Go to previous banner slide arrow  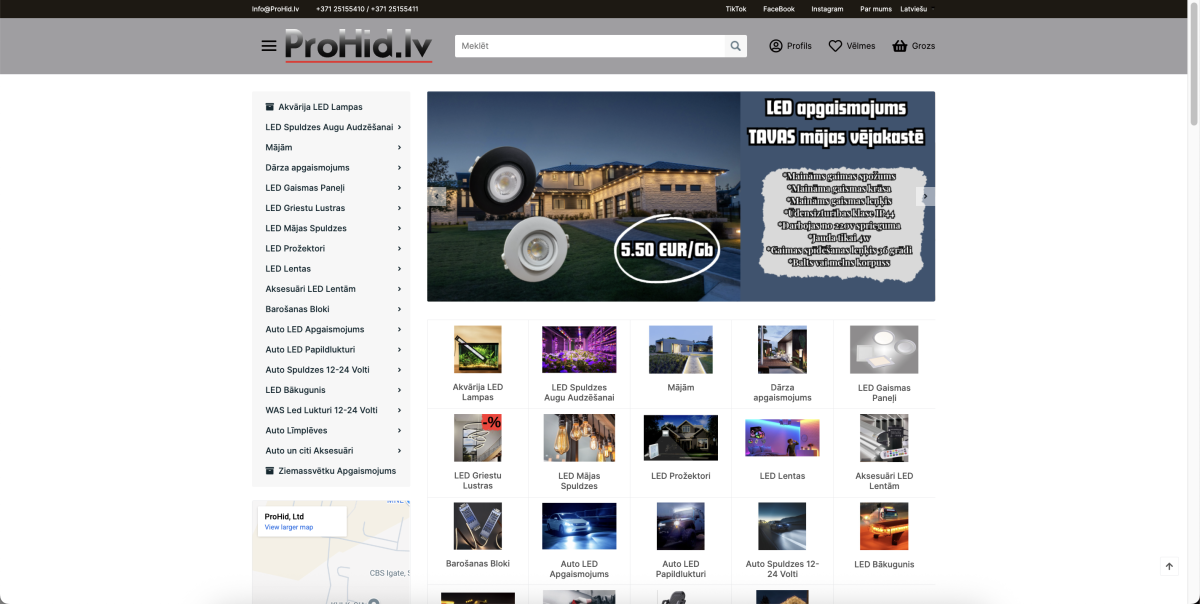tap(437, 197)
